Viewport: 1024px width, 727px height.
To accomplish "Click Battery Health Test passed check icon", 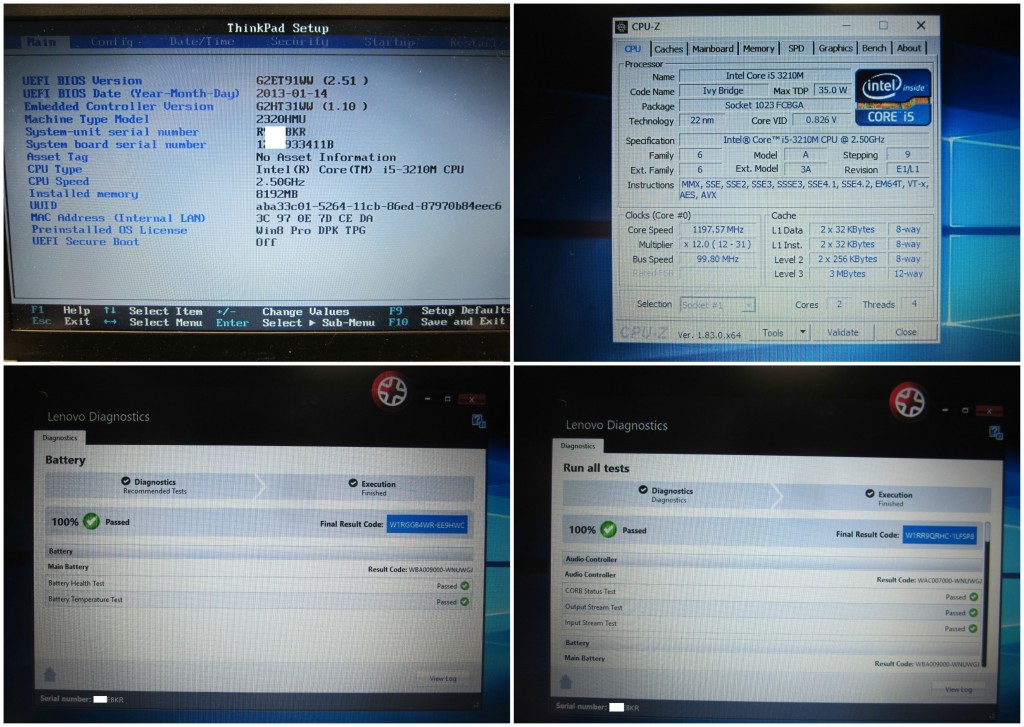I will pos(465,586).
